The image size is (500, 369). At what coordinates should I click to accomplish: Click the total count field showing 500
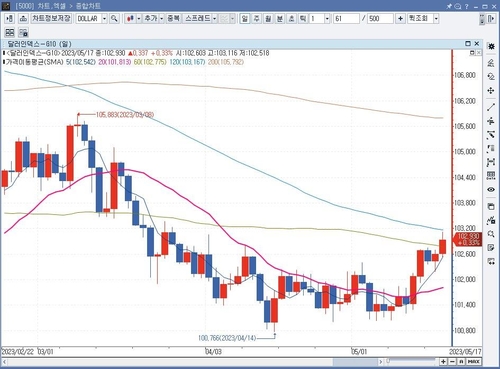[381, 19]
